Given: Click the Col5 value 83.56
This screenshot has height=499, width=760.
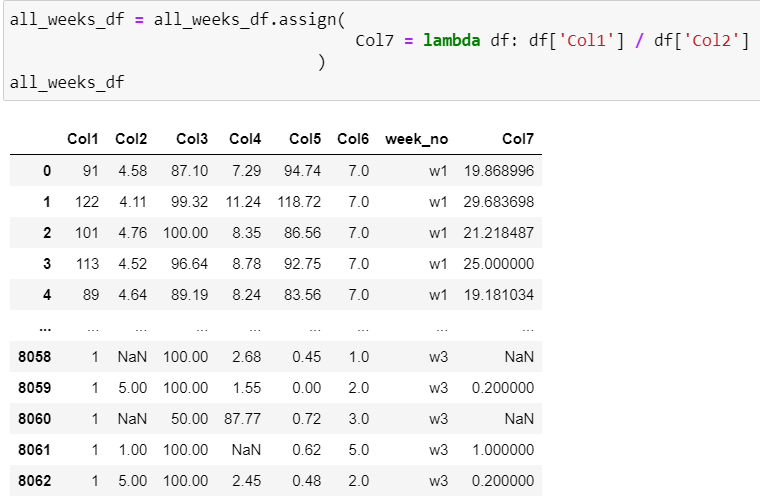Looking at the screenshot, I should (x=302, y=295).
